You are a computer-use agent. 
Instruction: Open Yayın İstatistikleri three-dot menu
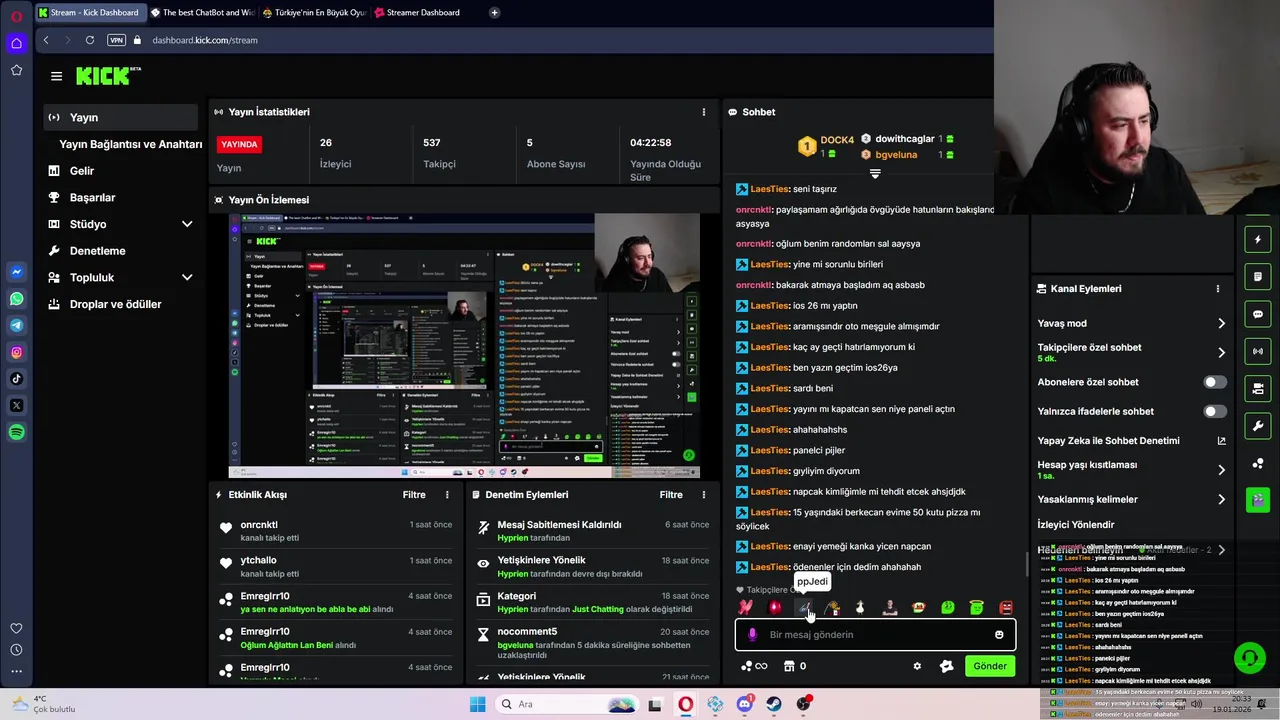[703, 112]
